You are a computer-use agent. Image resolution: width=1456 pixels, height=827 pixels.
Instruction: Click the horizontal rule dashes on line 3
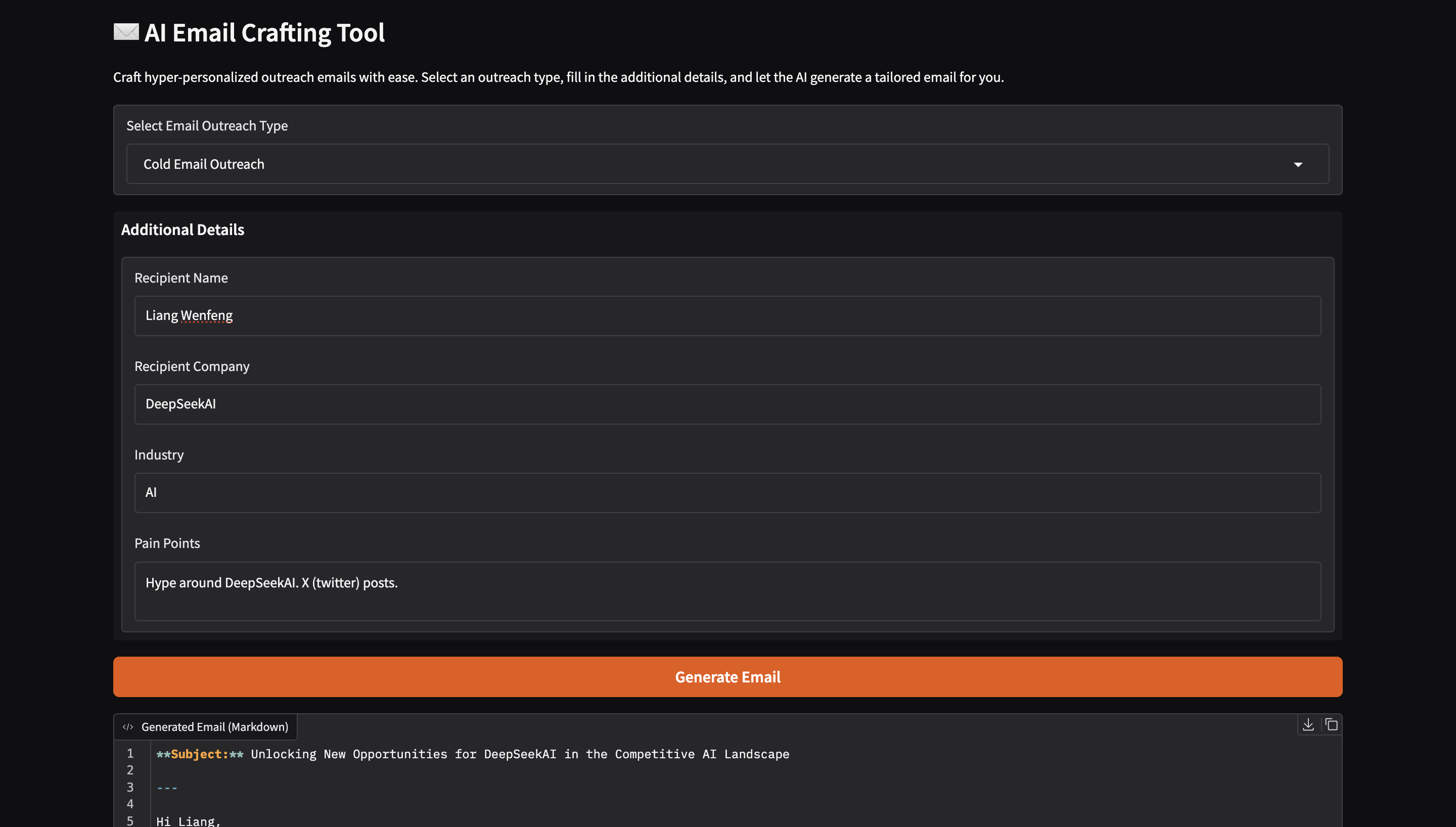click(167, 788)
